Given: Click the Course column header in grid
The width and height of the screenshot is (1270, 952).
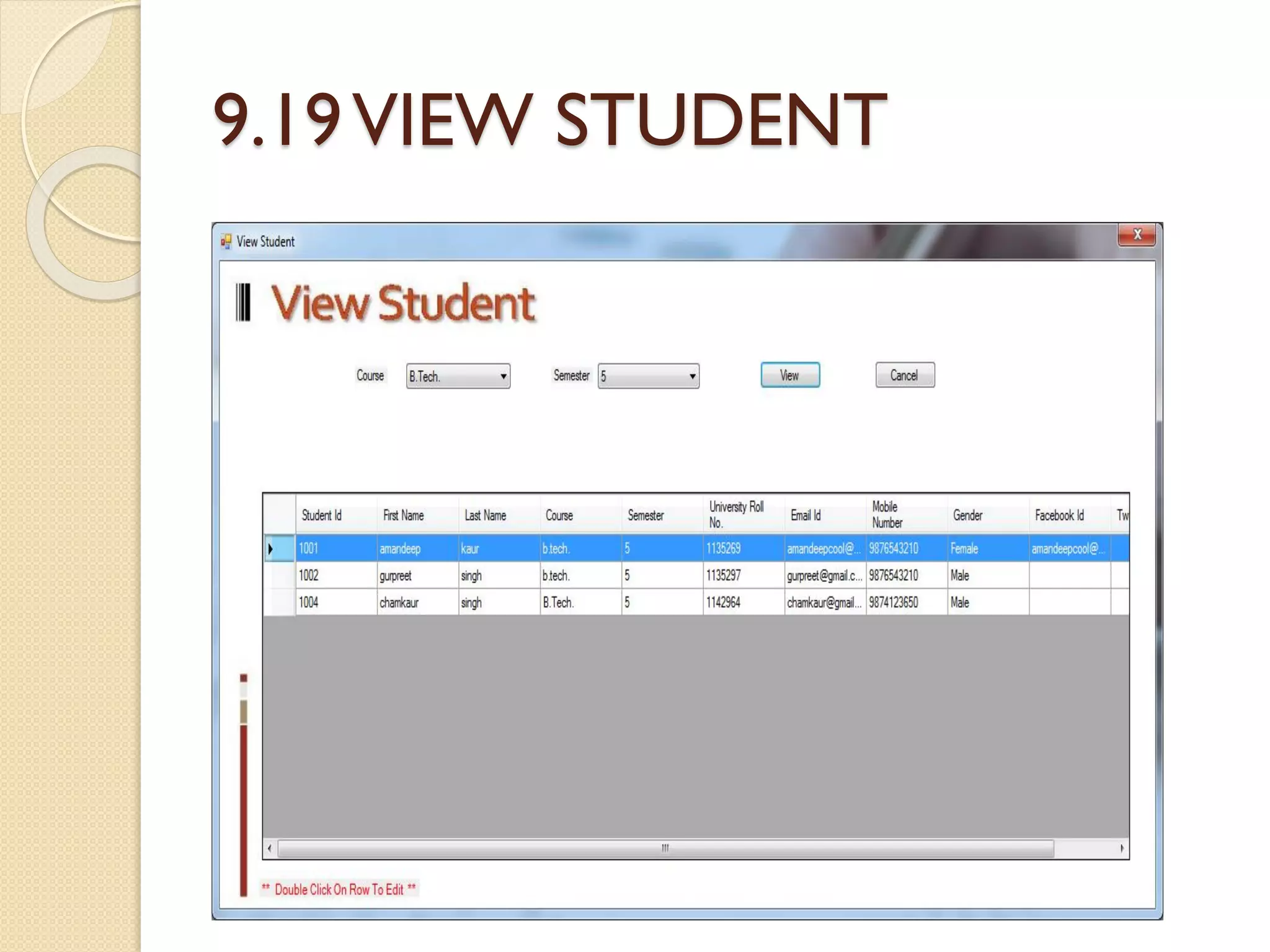Looking at the screenshot, I should [581, 514].
